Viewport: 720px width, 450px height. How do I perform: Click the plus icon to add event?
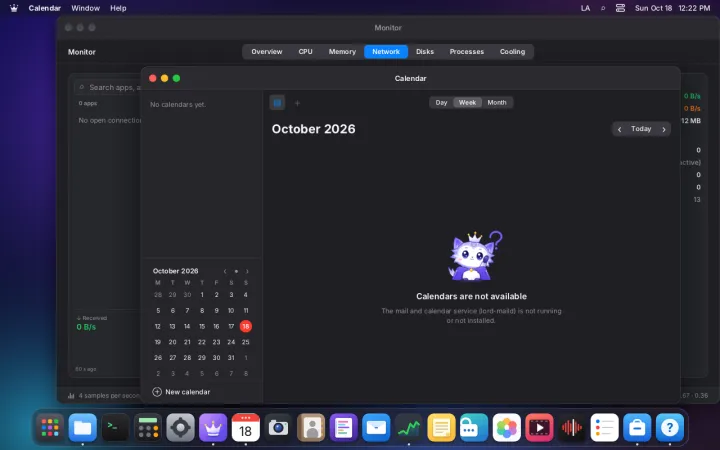[297, 103]
